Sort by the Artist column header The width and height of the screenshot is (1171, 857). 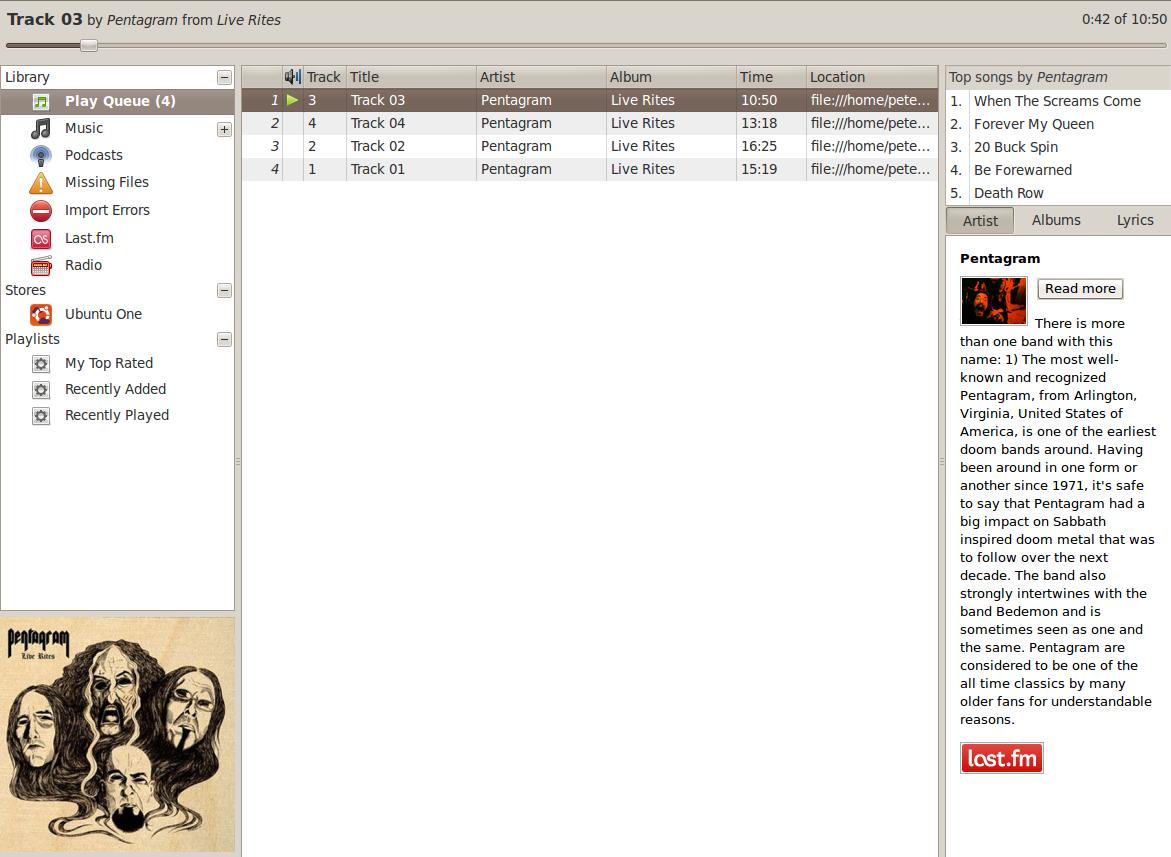pyautogui.click(x=541, y=77)
